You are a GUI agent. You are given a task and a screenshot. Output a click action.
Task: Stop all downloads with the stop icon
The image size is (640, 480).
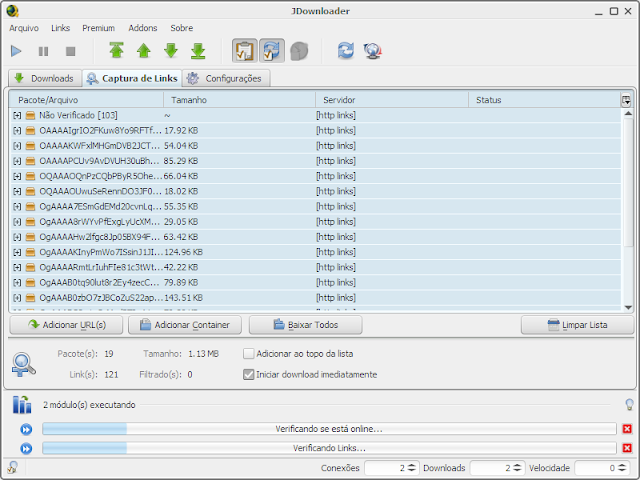click(71, 51)
